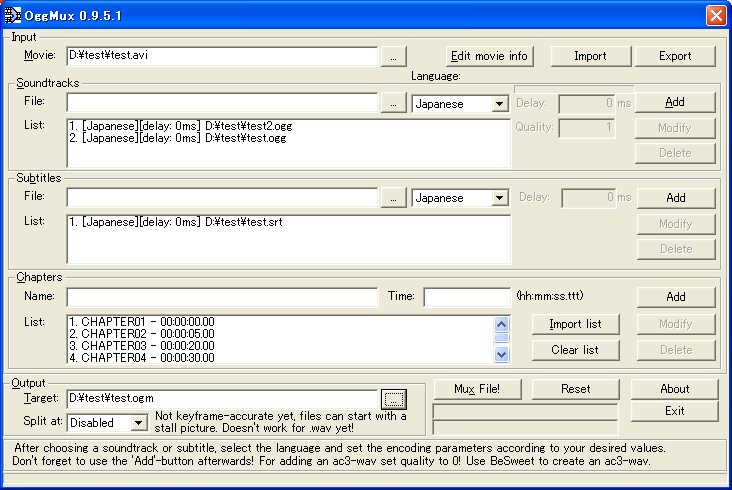
Task: Browse for the input movie file
Action: click(395, 56)
